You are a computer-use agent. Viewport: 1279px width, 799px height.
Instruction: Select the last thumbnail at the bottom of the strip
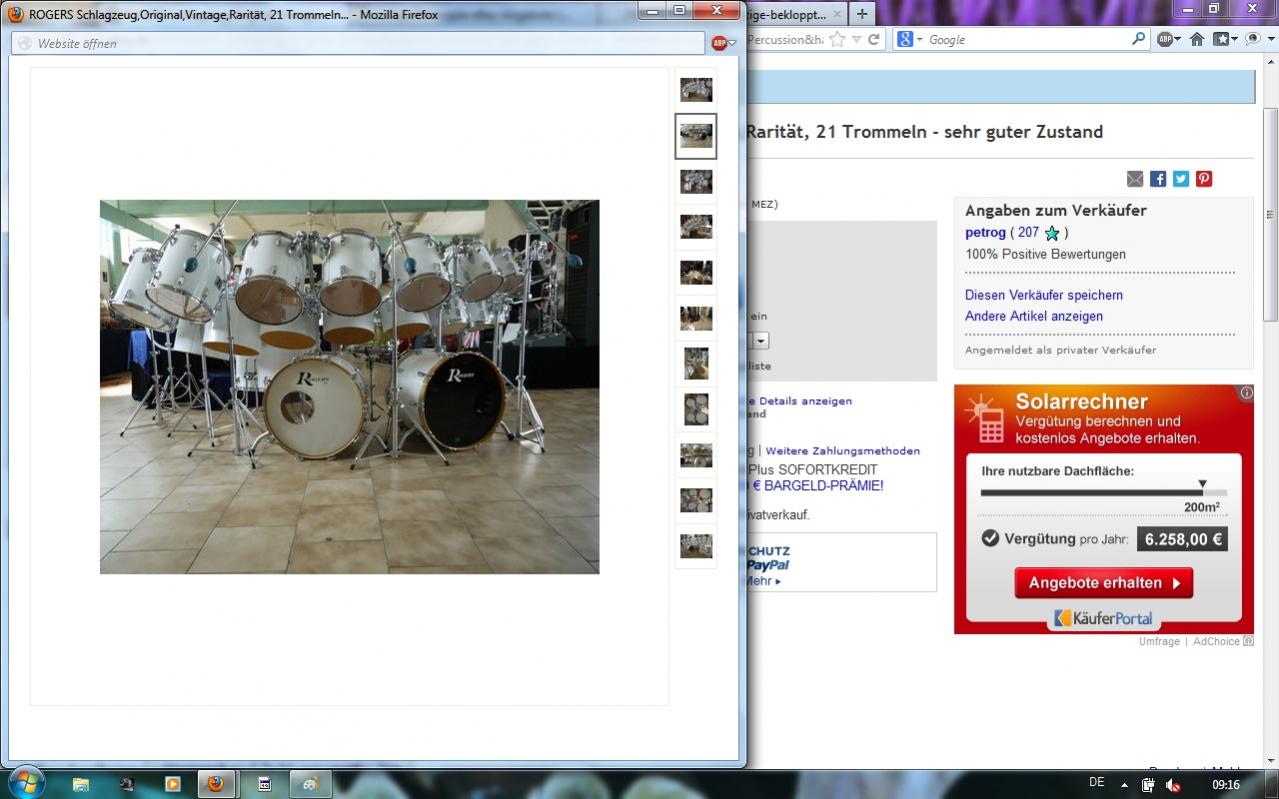(x=696, y=546)
